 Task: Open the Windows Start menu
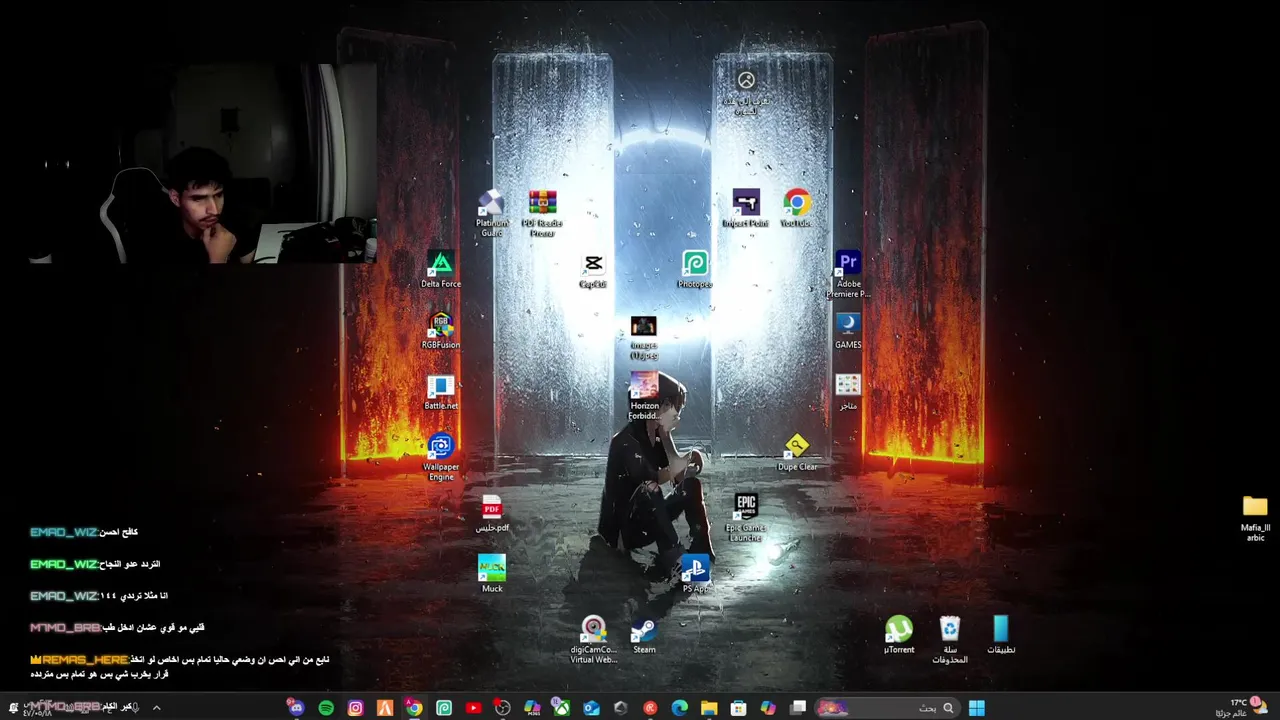(x=977, y=708)
